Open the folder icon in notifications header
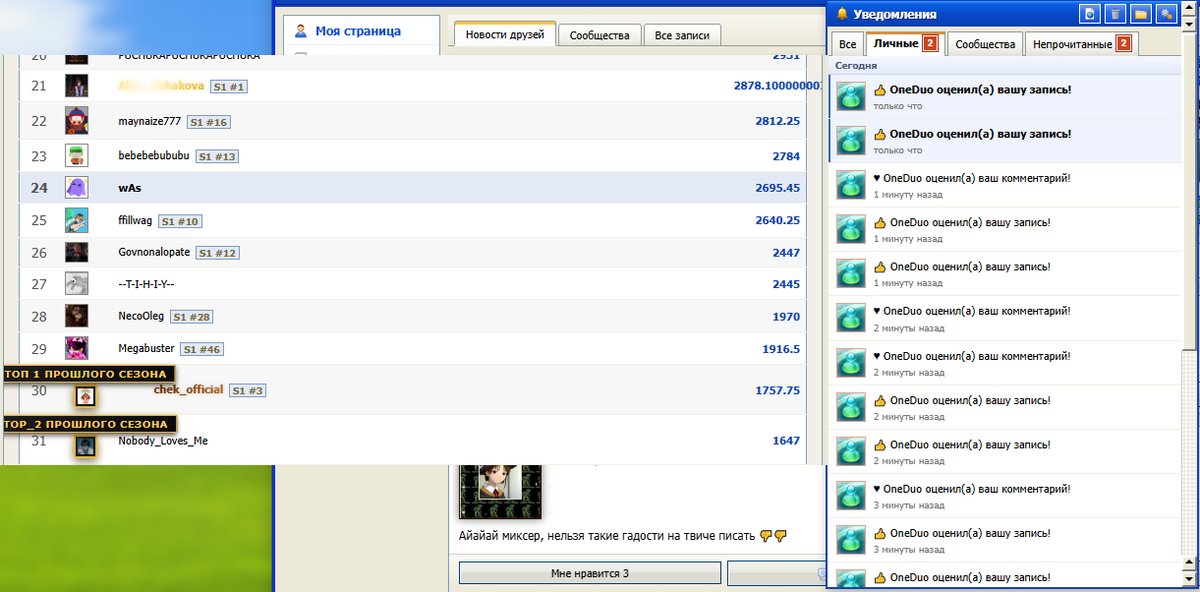 pos(1141,14)
